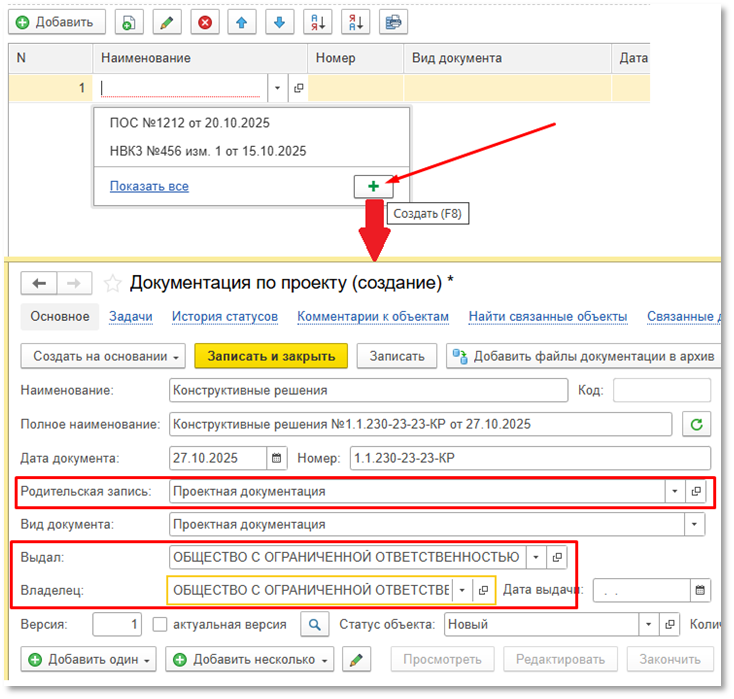Click the green plus Create button in popup
Viewport: 734px width, 699px height.
coord(373,186)
